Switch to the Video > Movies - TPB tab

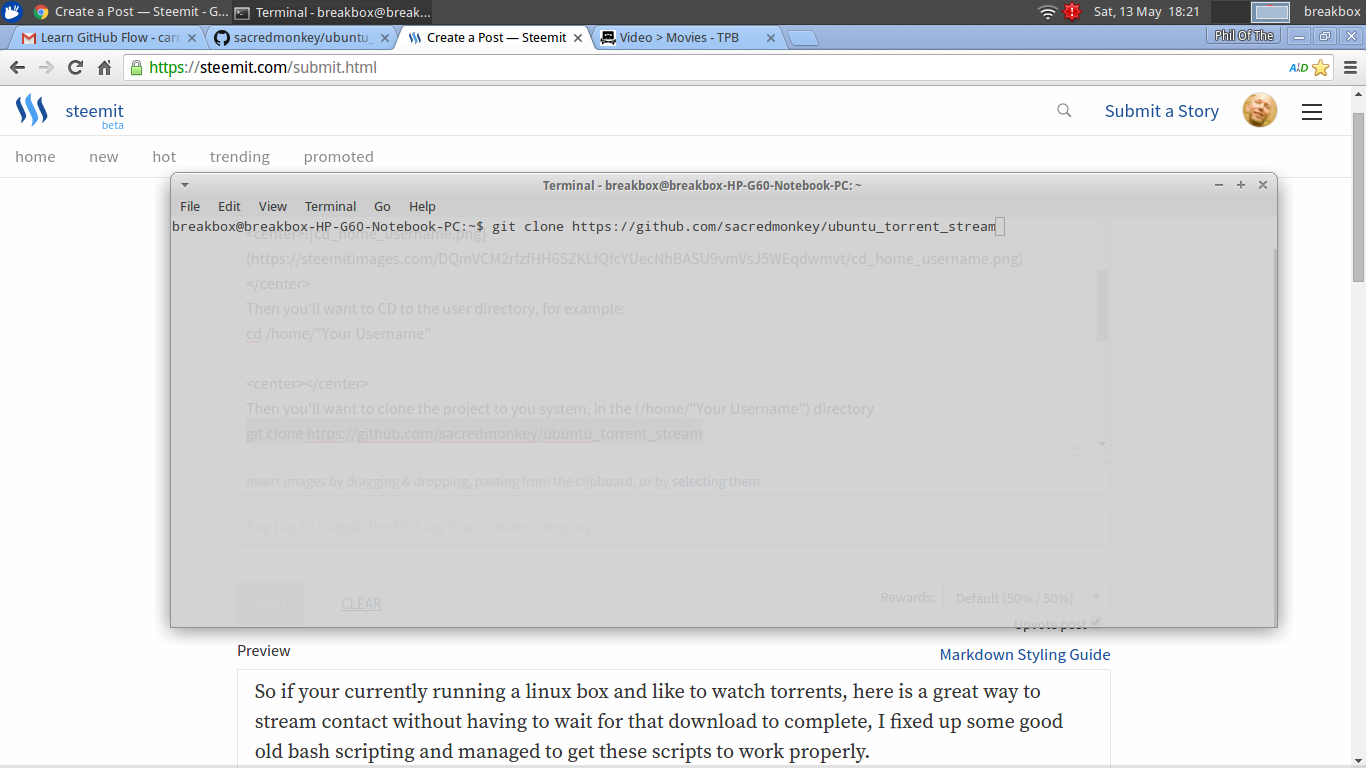point(680,38)
